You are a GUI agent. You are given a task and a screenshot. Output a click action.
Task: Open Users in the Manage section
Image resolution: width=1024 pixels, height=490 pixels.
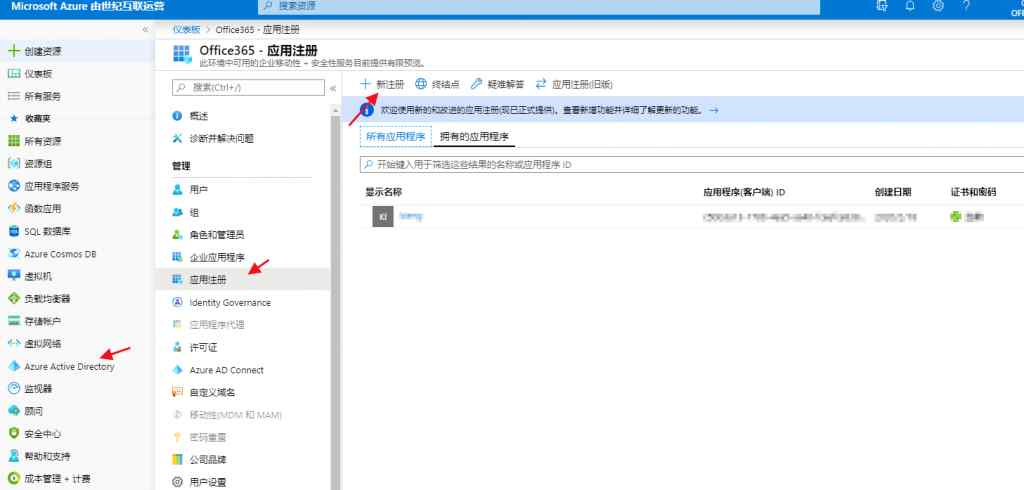(199, 190)
